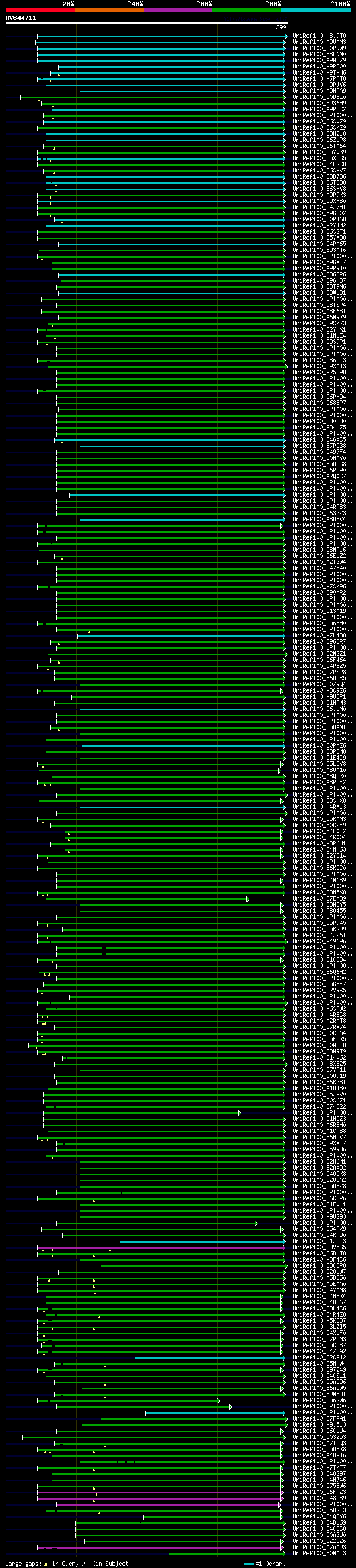
Task: Open hit UniRef100_A8J9T0
Action: click(x=319, y=37)
